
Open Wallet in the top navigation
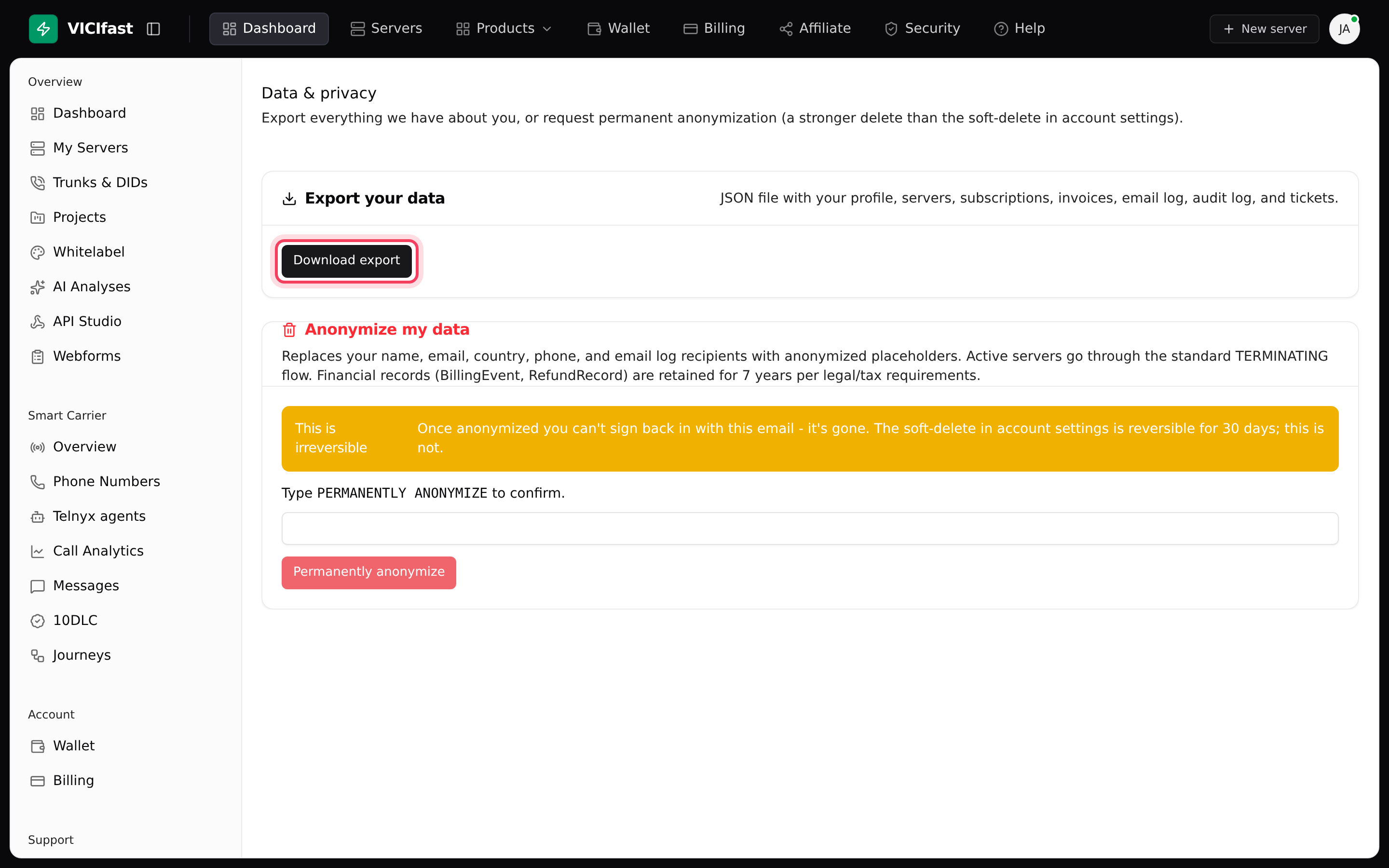click(x=618, y=29)
